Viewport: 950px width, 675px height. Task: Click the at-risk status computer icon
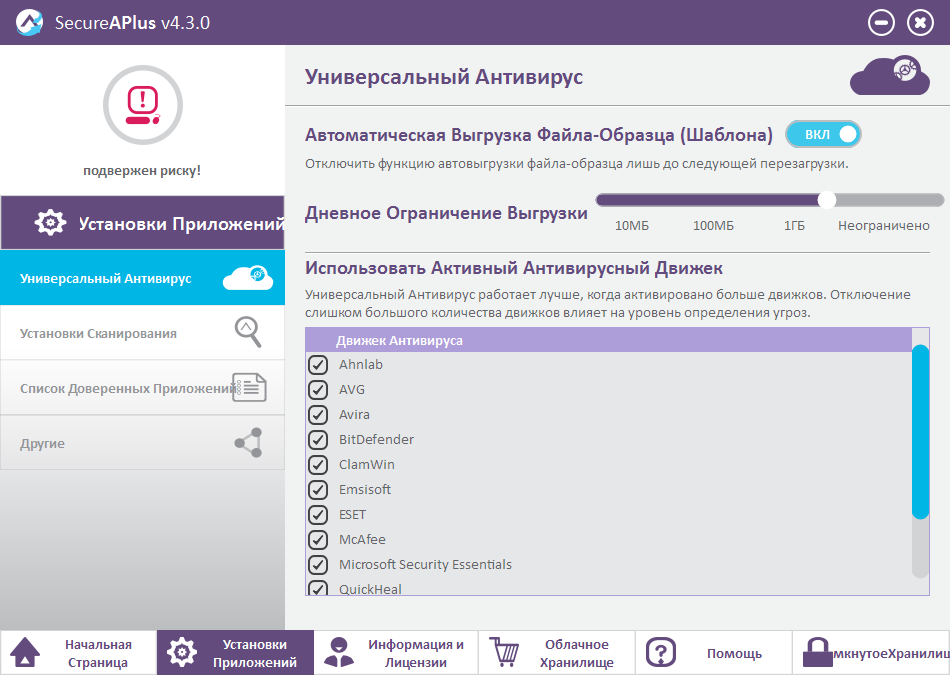(x=143, y=105)
